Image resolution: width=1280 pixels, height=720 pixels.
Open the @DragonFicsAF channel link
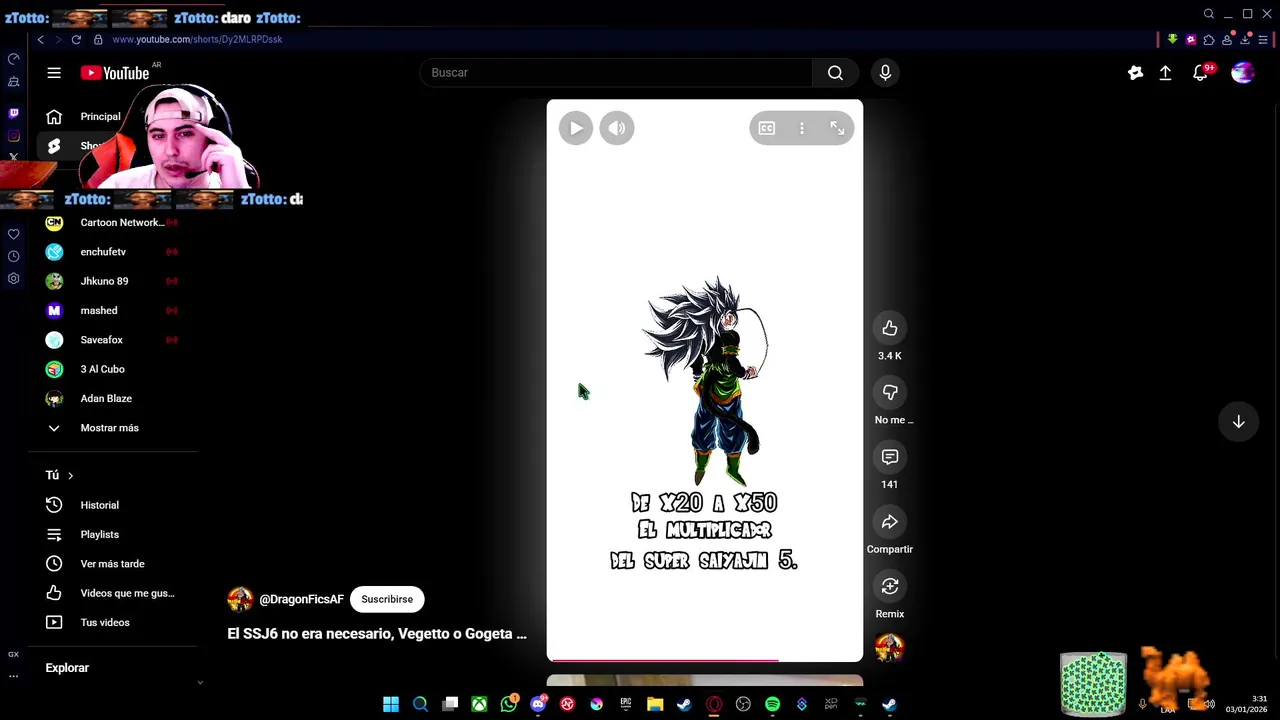[301, 599]
